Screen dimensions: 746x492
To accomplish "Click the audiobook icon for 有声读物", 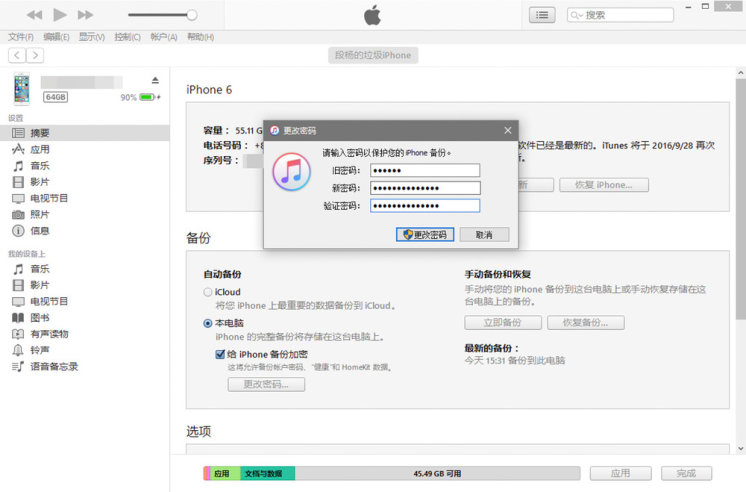I will [x=18, y=334].
